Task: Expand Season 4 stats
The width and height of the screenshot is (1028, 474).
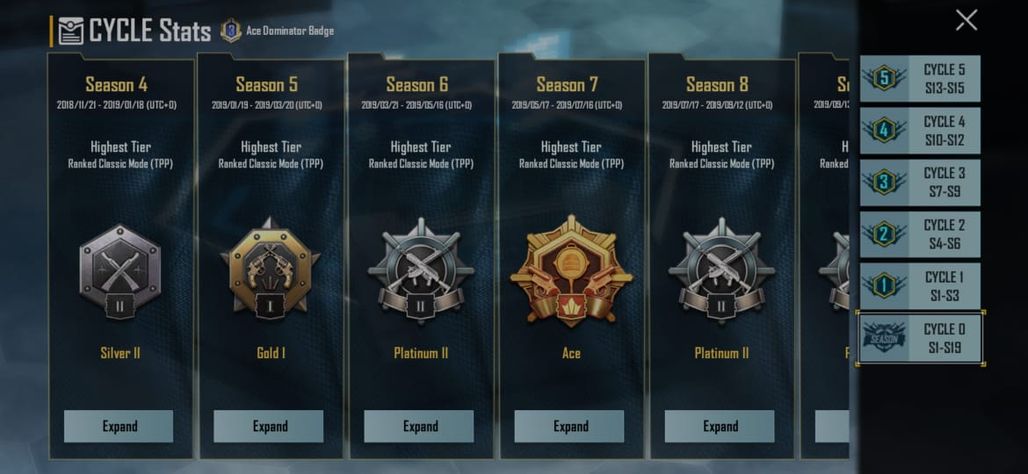Action: tap(119, 426)
